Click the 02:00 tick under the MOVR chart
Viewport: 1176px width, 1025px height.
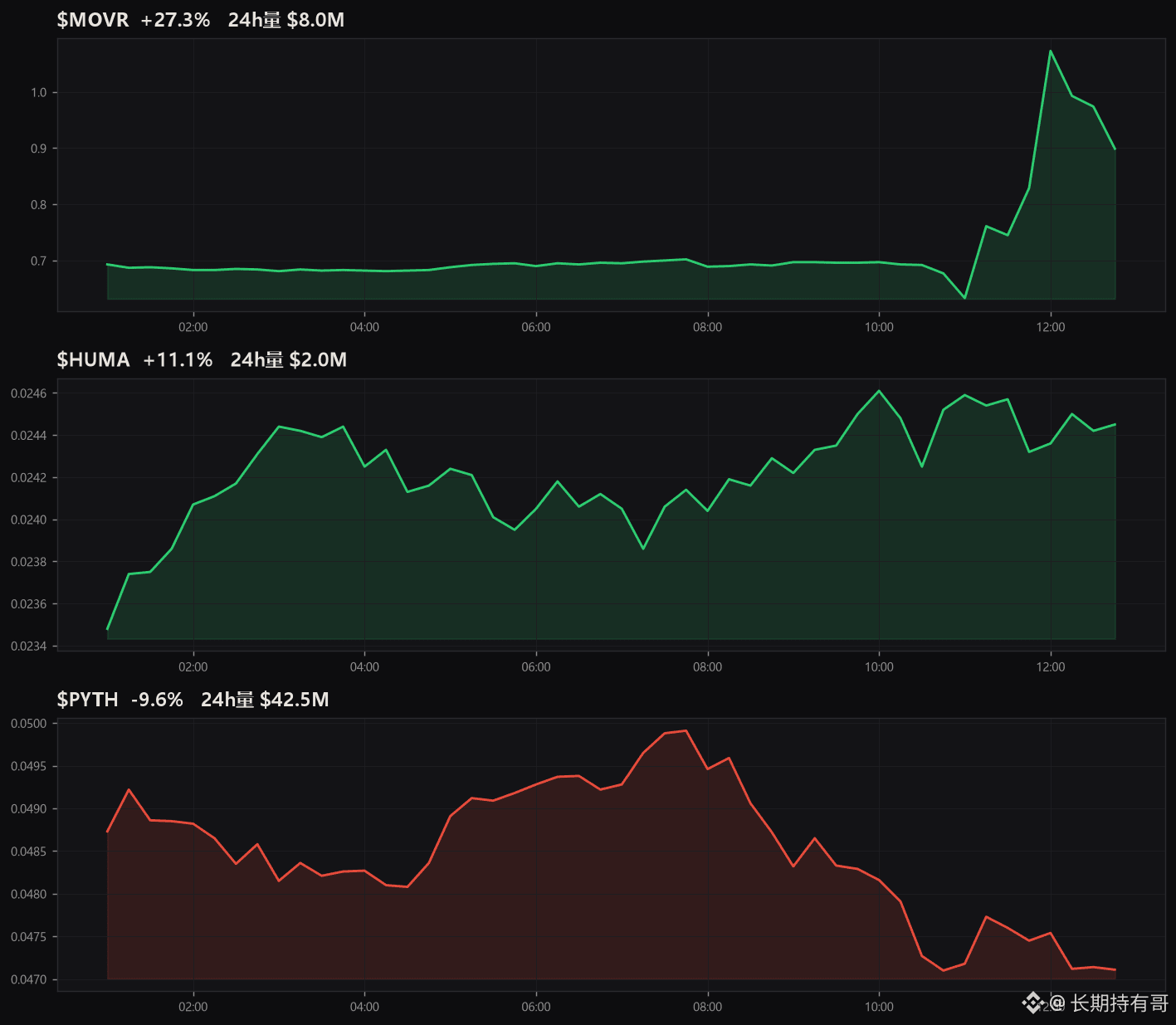[193, 327]
